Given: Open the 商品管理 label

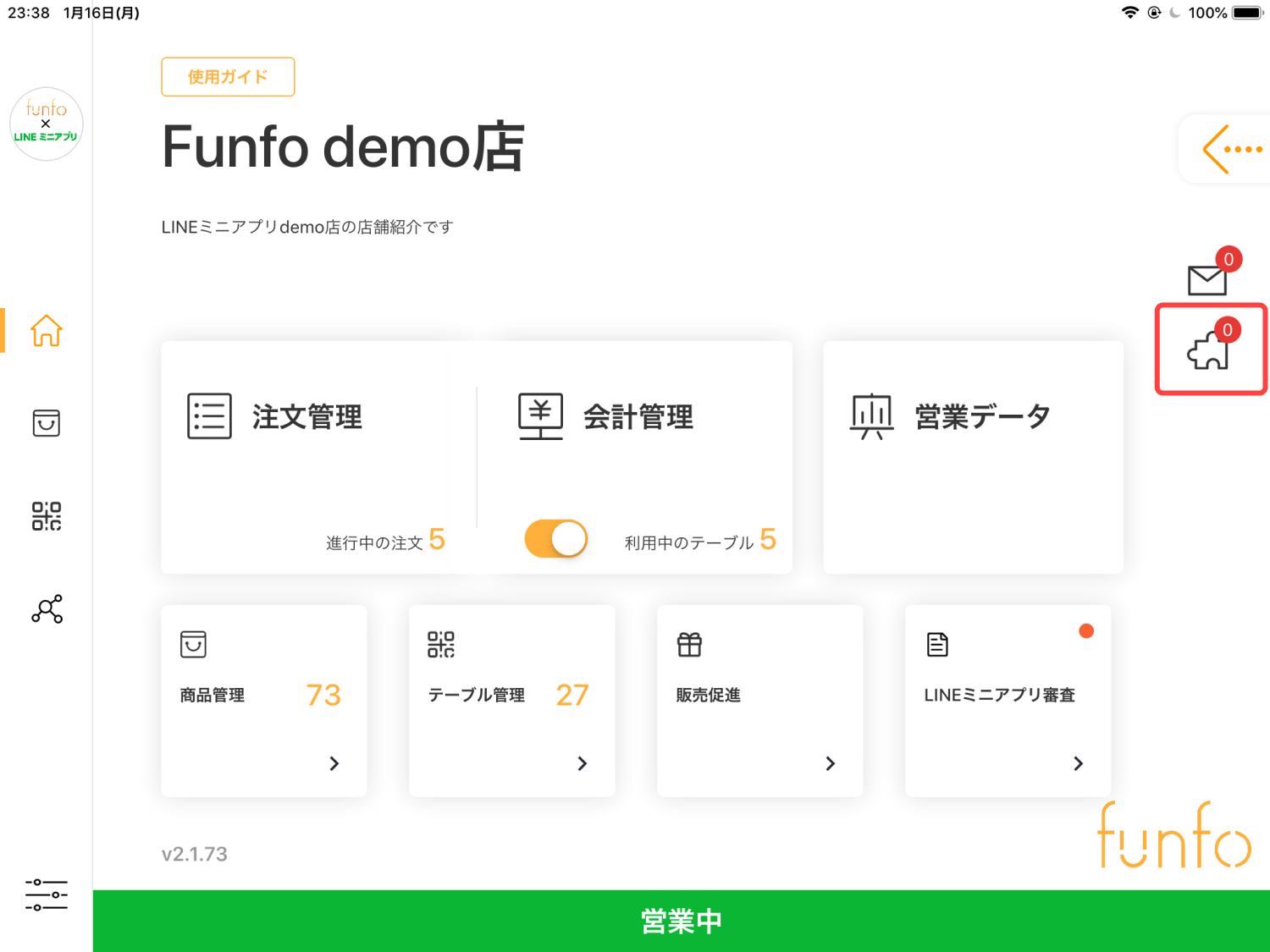Looking at the screenshot, I should pyautogui.click(x=213, y=695).
